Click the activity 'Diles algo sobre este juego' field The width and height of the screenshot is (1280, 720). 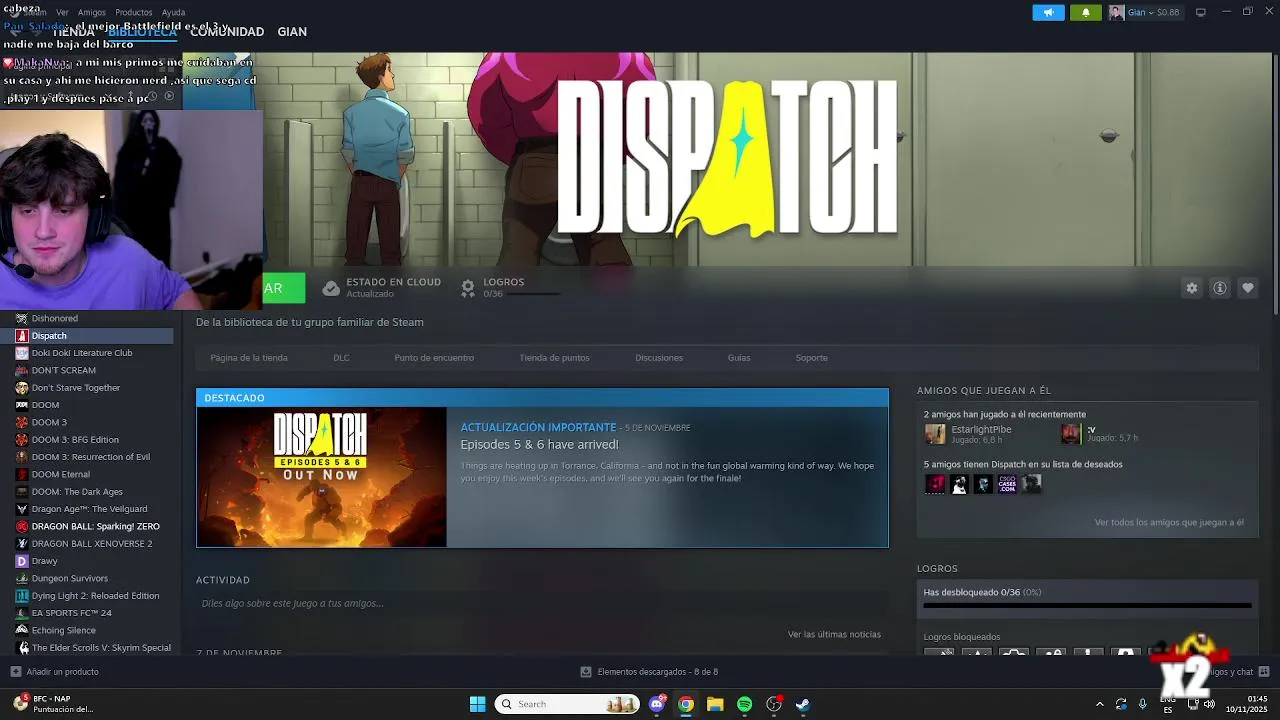[542, 603]
